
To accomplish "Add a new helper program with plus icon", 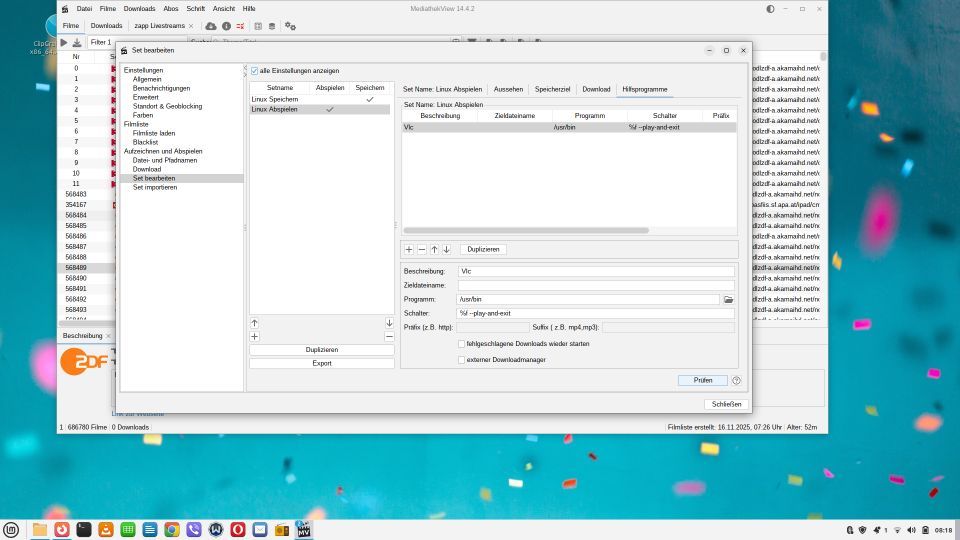I will coord(409,249).
